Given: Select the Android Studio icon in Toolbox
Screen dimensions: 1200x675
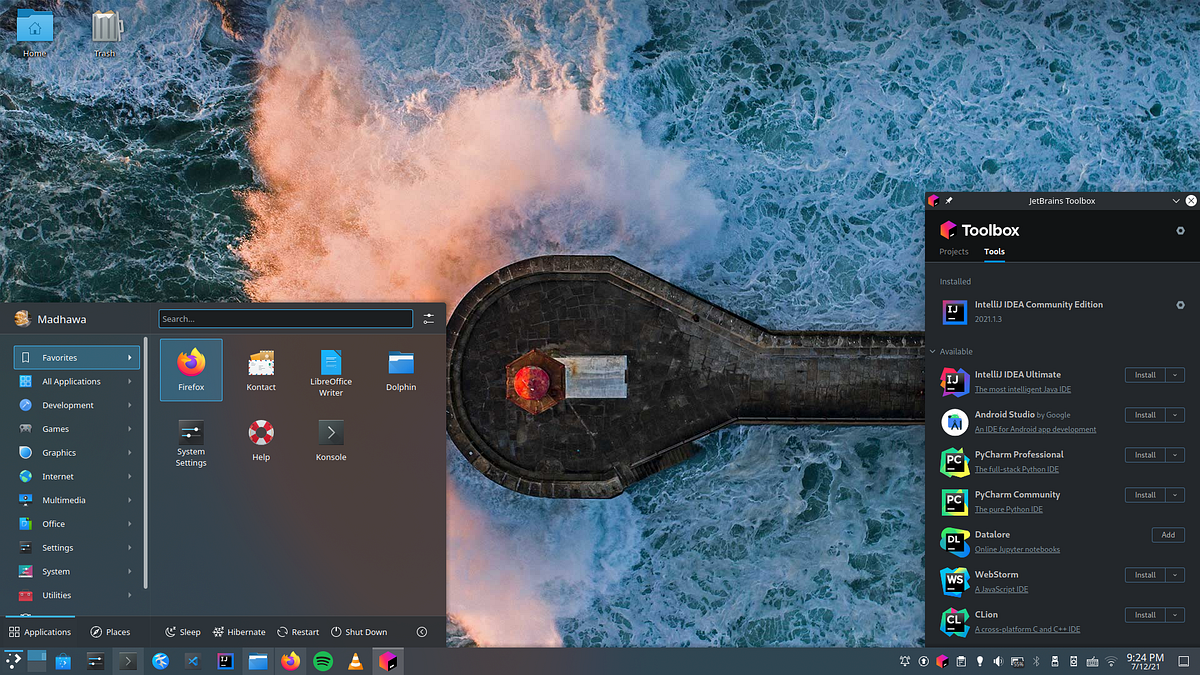Looking at the screenshot, I should tap(954, 420).
